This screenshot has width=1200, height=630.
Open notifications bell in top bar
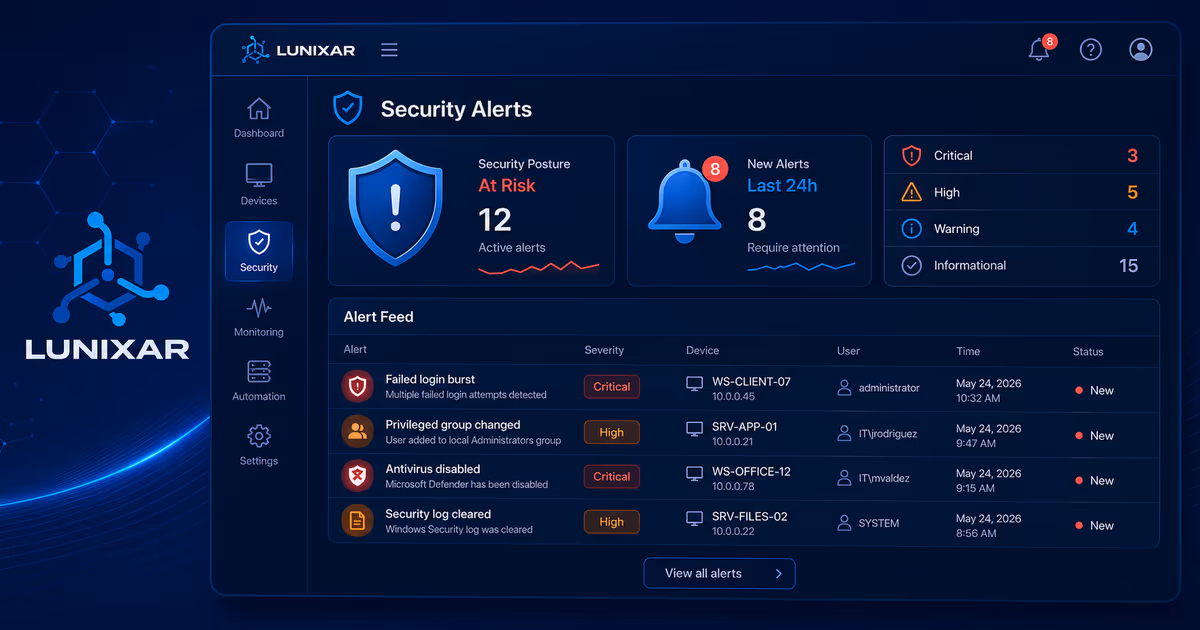tap(1040, 49)
